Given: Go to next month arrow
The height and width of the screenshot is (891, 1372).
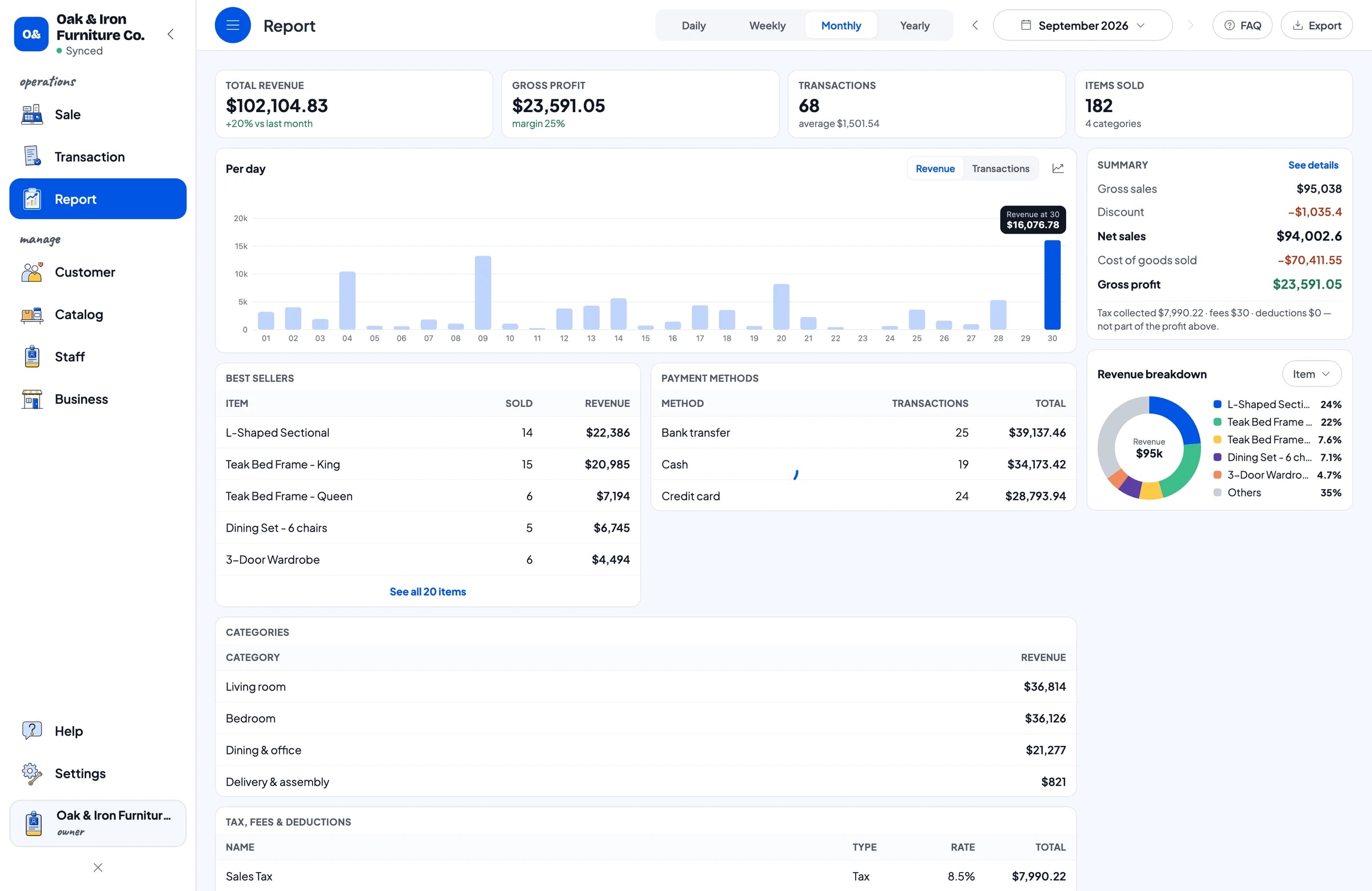Looking at the screenshot, I should (x=1190, y=25).
